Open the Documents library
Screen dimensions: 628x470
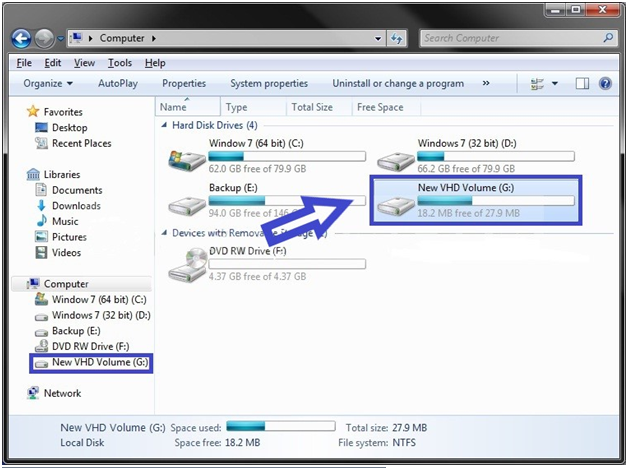click(x=77, y=190)
